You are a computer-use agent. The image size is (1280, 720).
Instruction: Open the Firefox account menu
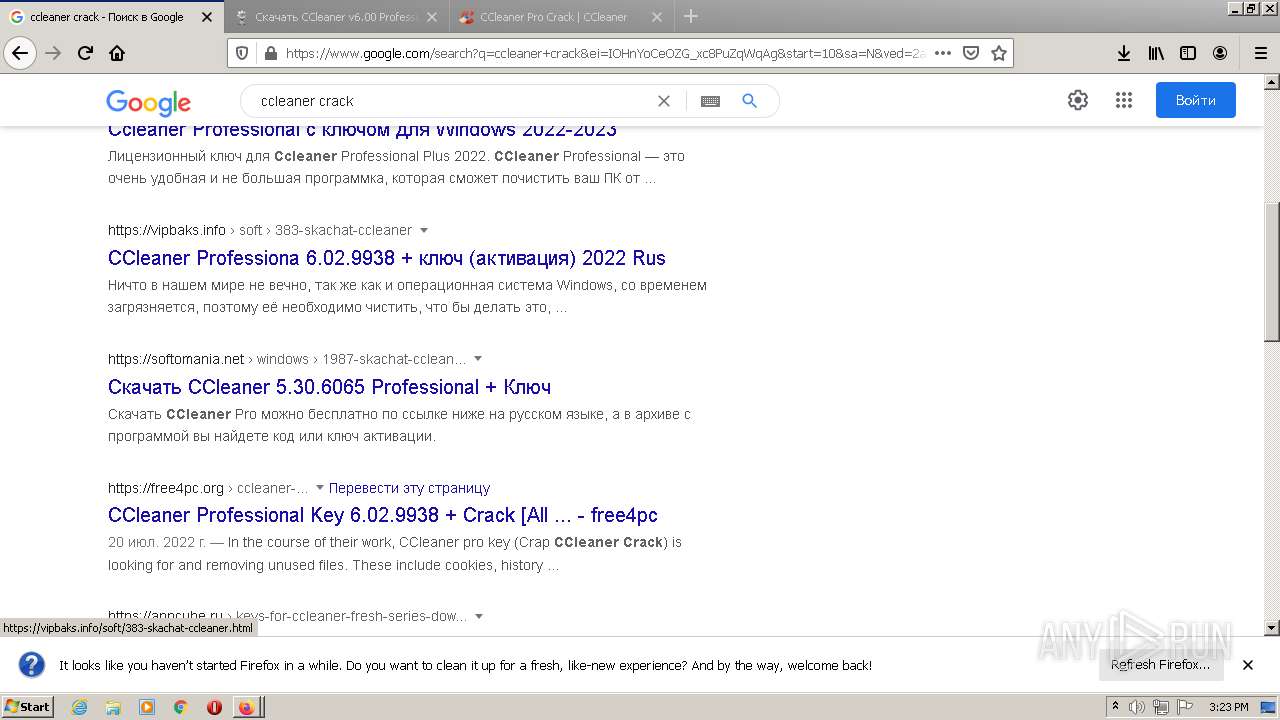coord(1220,53)
